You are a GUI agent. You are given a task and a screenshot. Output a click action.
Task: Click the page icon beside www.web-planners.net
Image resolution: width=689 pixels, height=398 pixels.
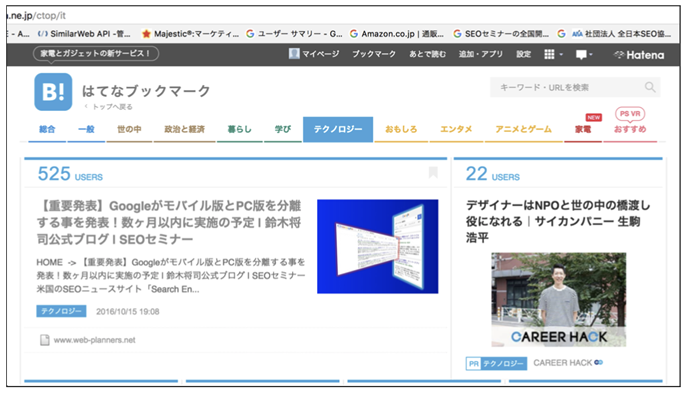click(x=44, y=340)
